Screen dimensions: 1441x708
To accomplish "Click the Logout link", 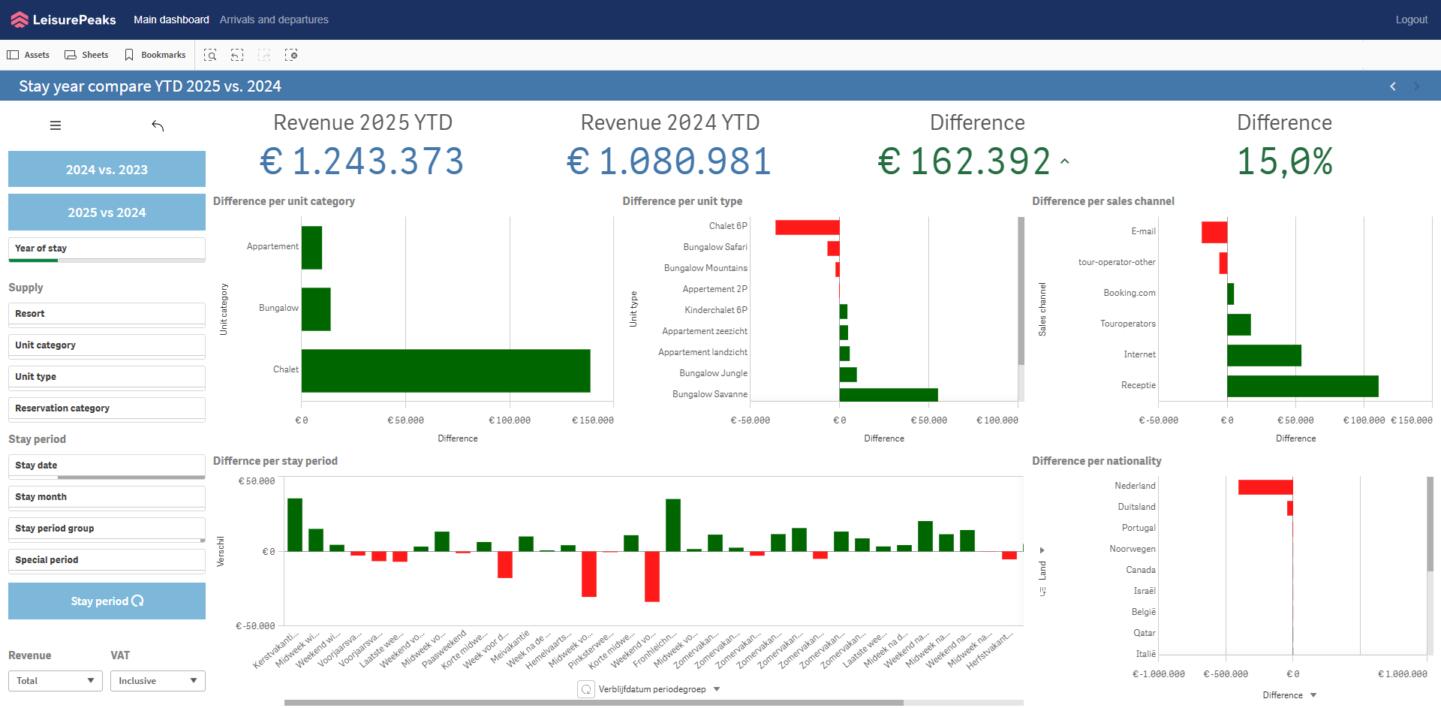I will 1411,20.
